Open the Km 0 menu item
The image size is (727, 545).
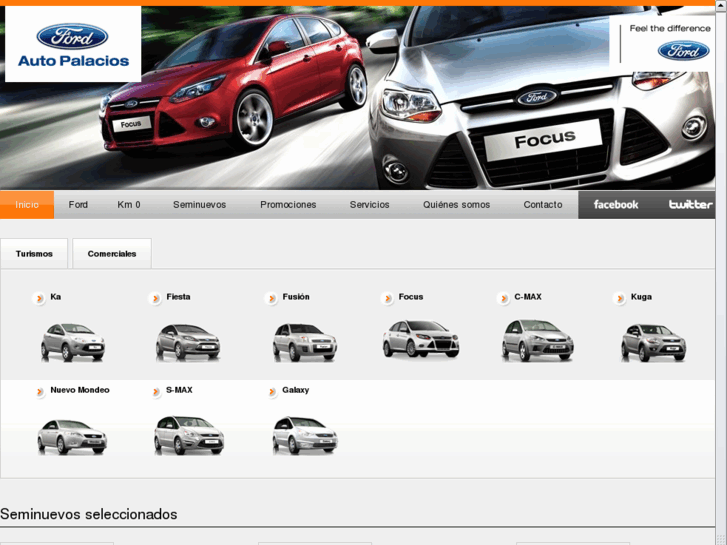pyautogui.click(x=129, y=205)
